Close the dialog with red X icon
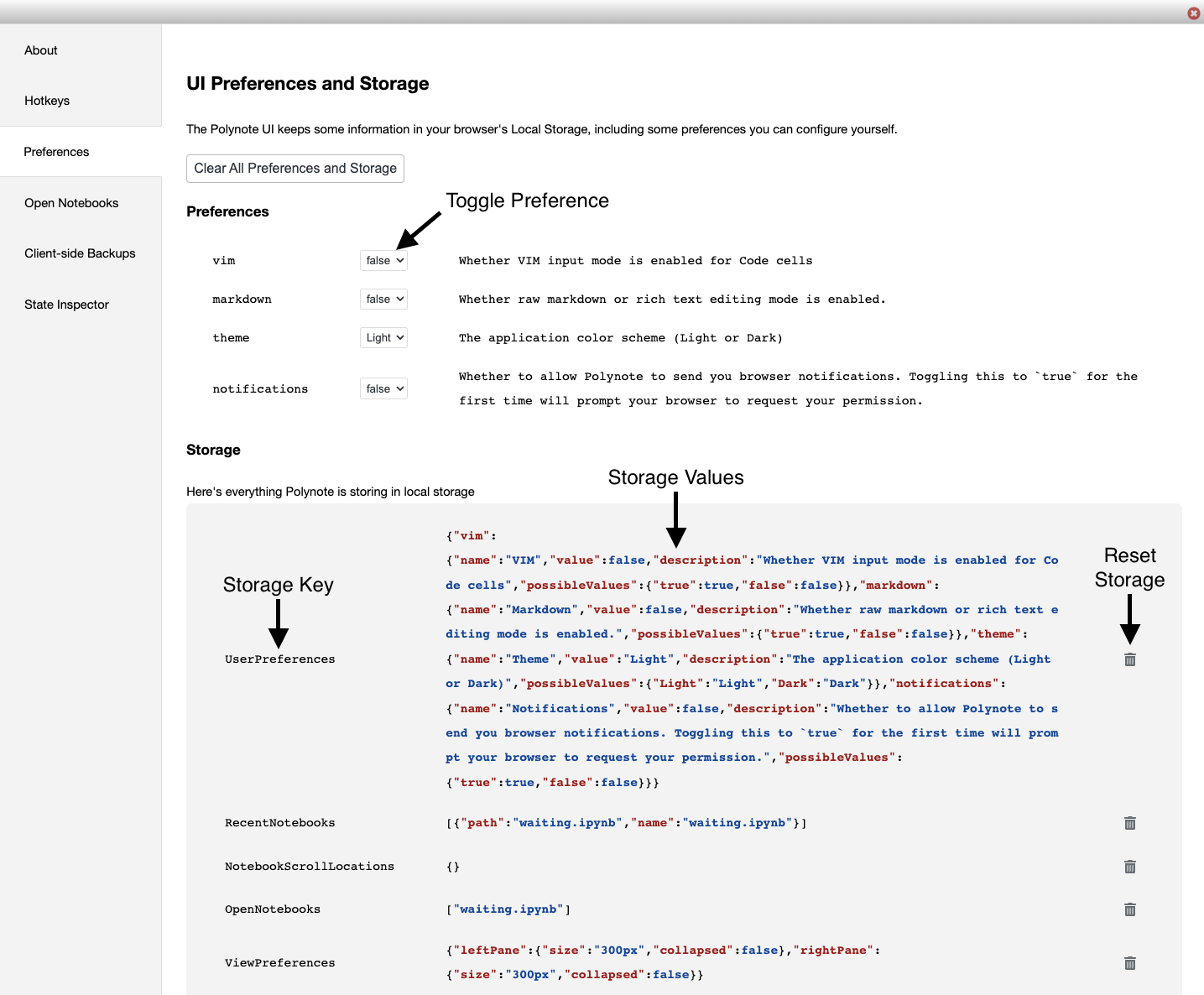 1193,13
